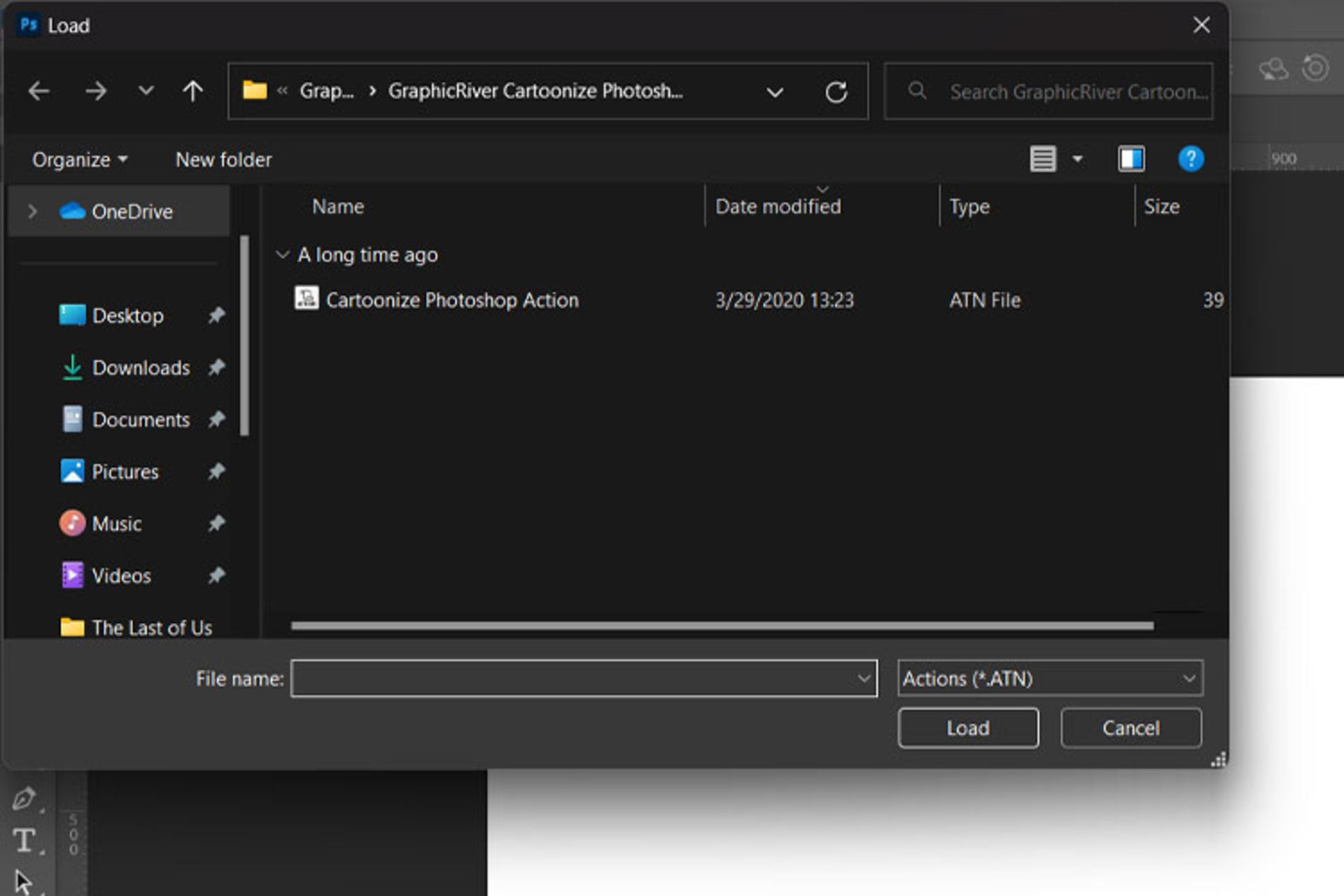
Task: Open recent locations chevron next to arrows
Action: pos(146,91)
